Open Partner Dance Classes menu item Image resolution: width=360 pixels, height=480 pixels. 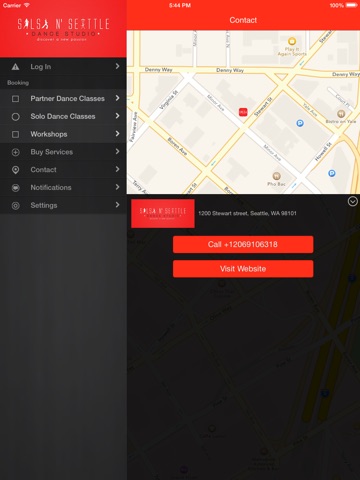tap(63, 98)
